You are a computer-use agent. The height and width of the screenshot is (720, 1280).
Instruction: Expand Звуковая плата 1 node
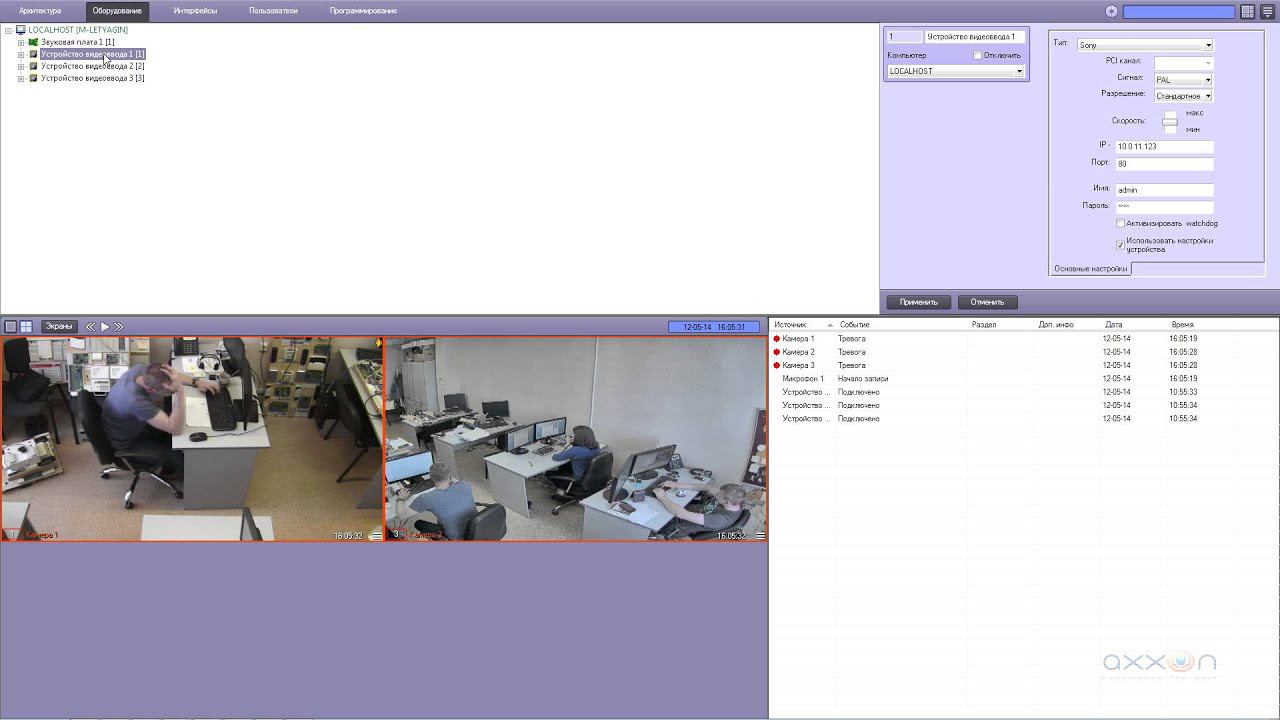click(21, 42)
